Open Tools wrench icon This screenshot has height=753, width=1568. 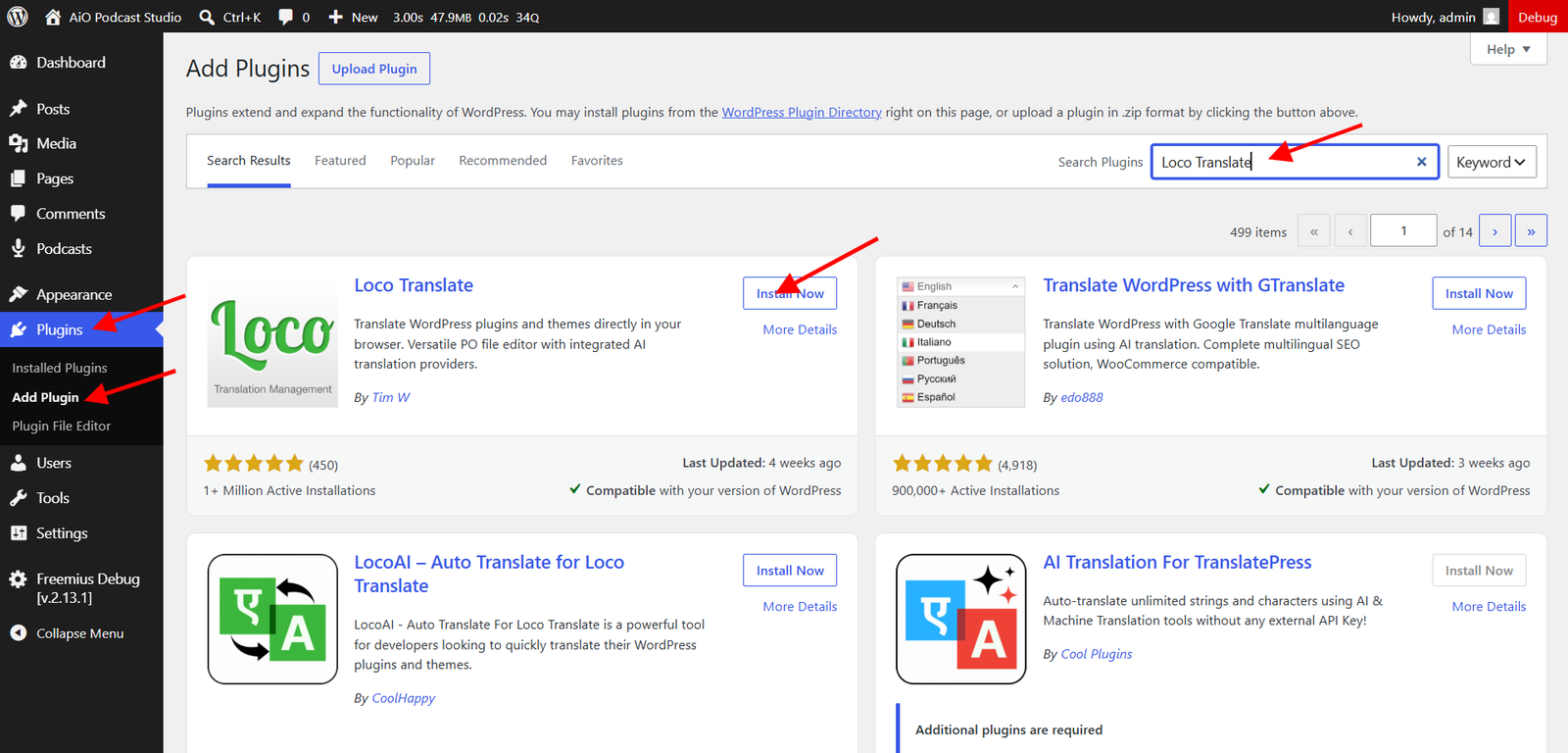19,498
